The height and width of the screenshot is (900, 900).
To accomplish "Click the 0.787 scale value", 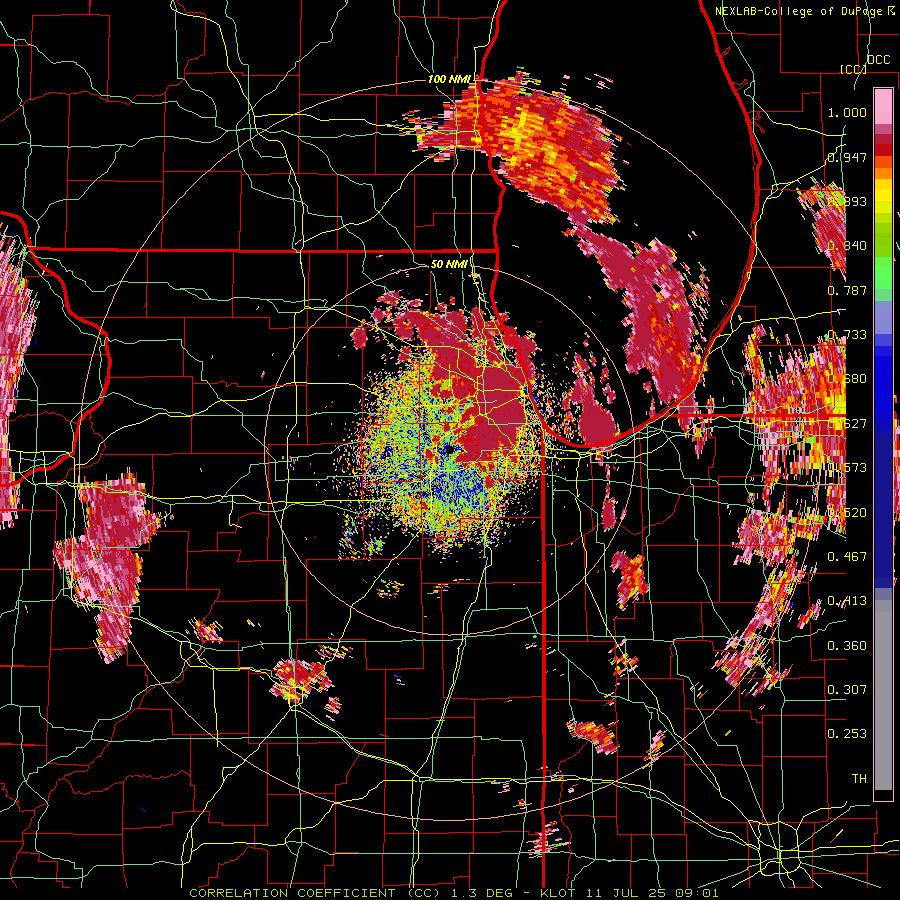I will coord(847,290).
